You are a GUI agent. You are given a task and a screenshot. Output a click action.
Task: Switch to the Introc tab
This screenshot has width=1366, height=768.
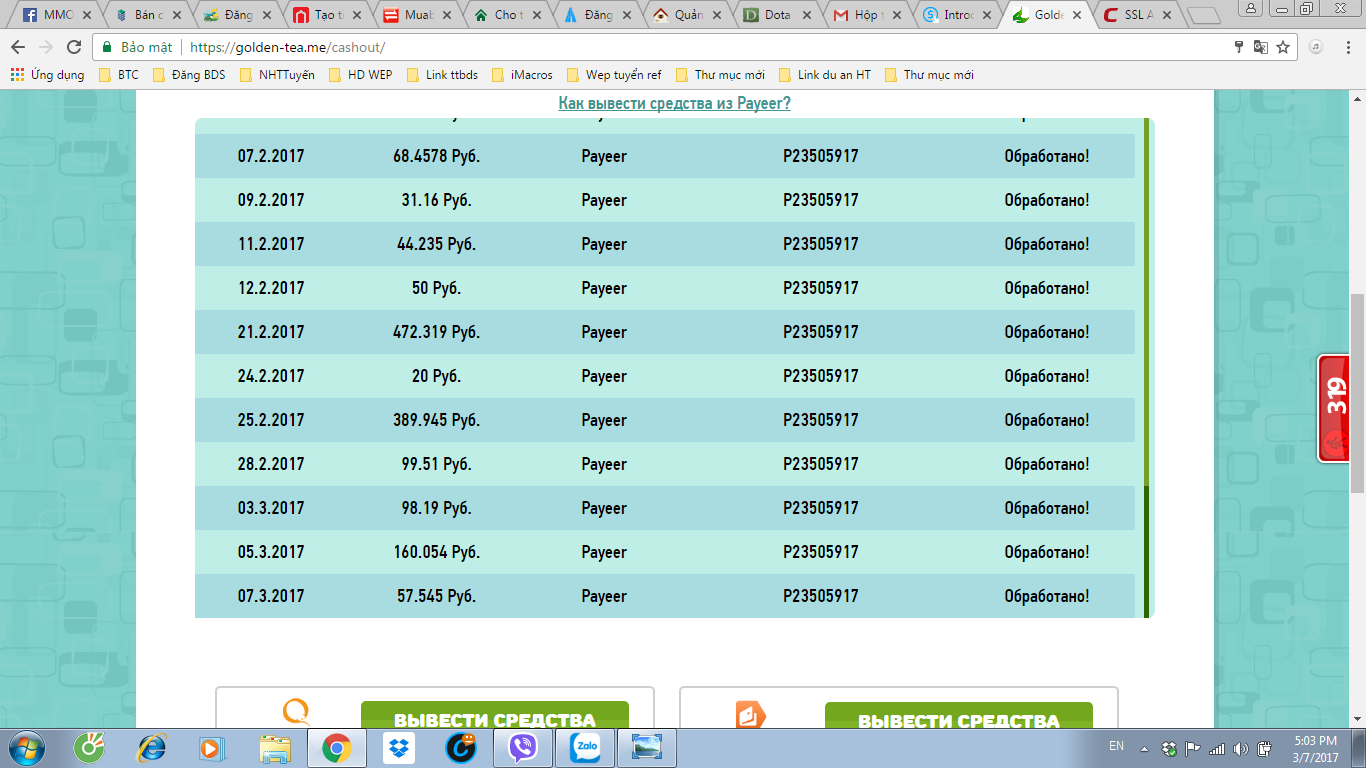click(959, 15)
